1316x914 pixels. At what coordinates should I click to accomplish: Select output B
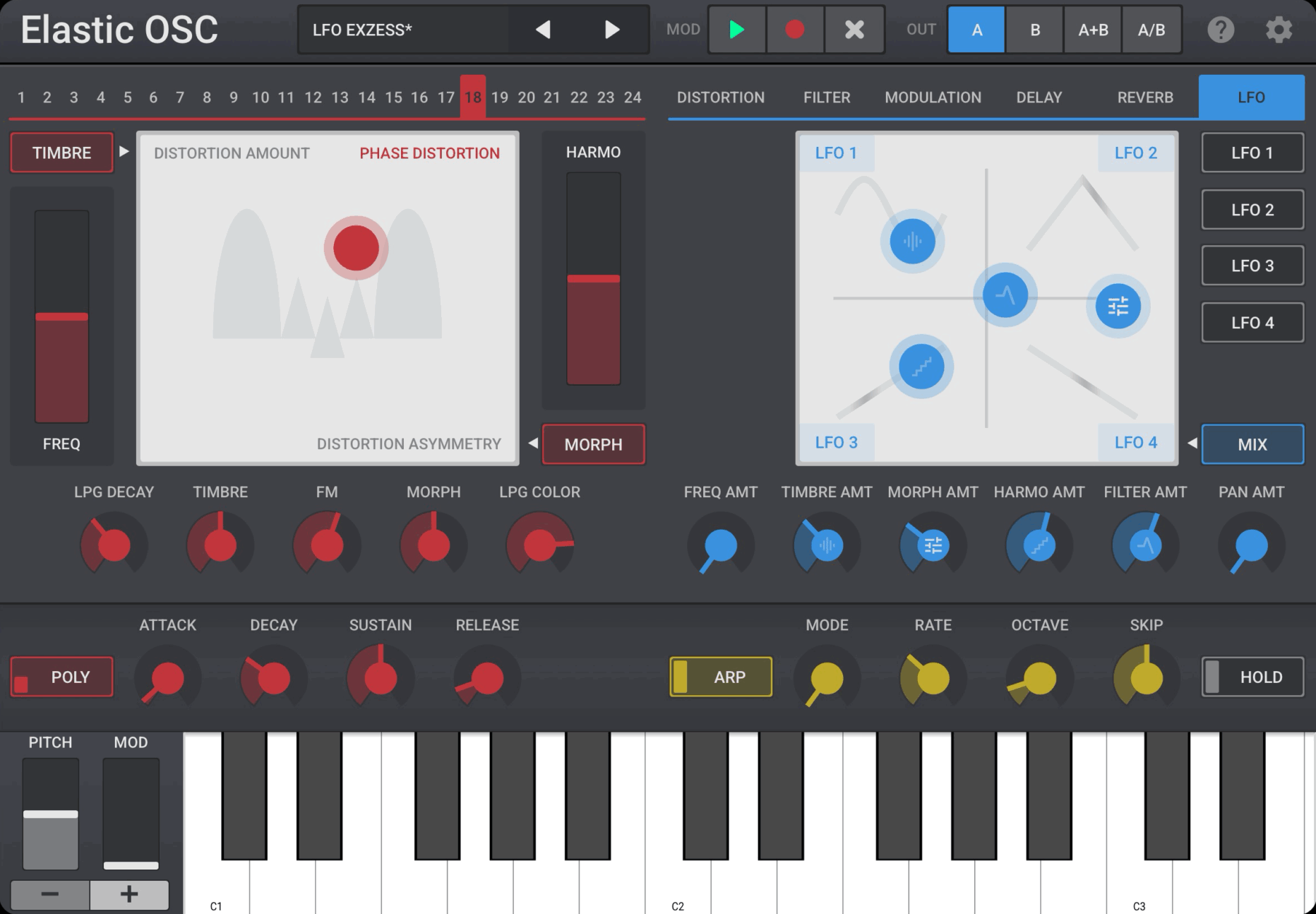(x=1035, y=30)
